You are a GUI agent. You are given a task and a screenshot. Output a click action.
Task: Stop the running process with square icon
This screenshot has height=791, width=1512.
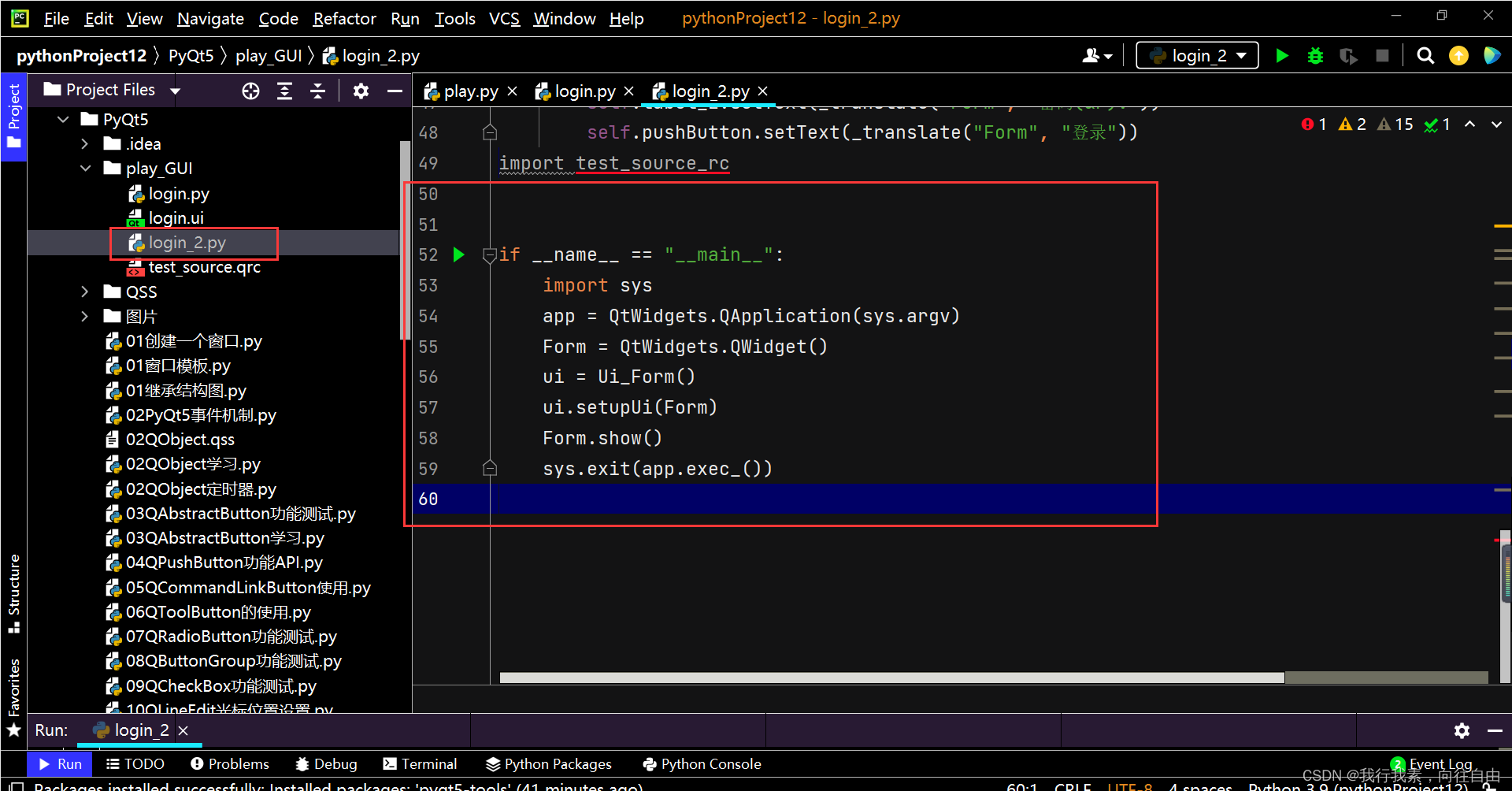1383,55
